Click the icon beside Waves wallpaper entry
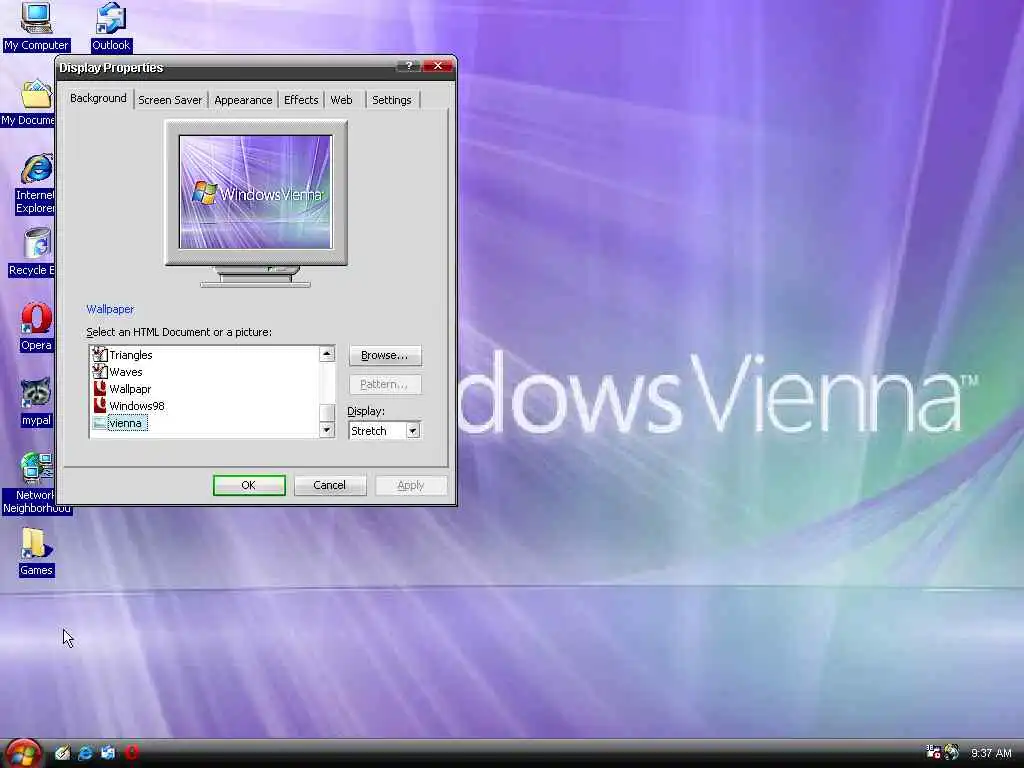The image size is (1024, 768). tap(99, 372)
